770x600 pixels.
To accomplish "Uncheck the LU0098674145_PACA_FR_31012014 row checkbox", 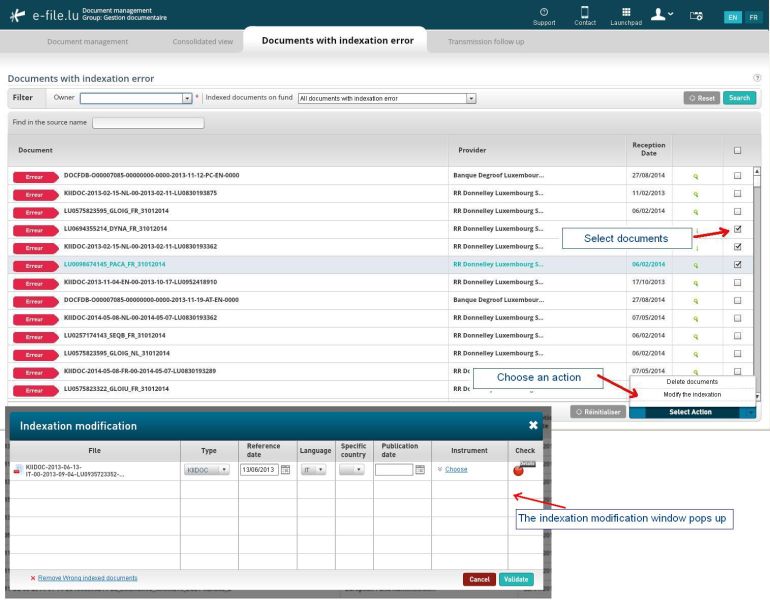I will coord(738,264).
